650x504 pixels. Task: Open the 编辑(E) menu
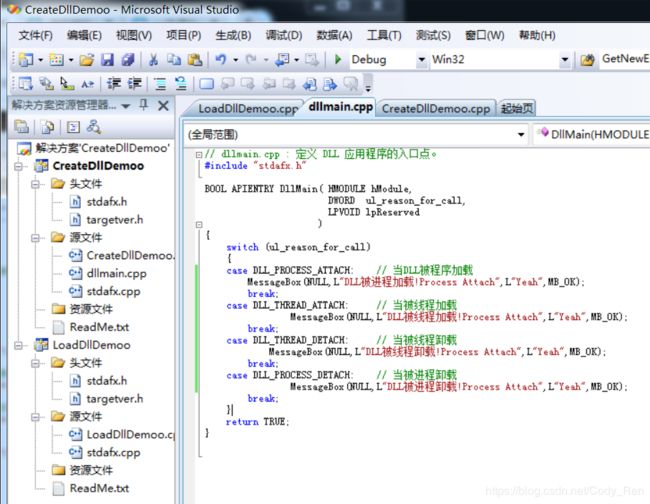click(84, 36)
